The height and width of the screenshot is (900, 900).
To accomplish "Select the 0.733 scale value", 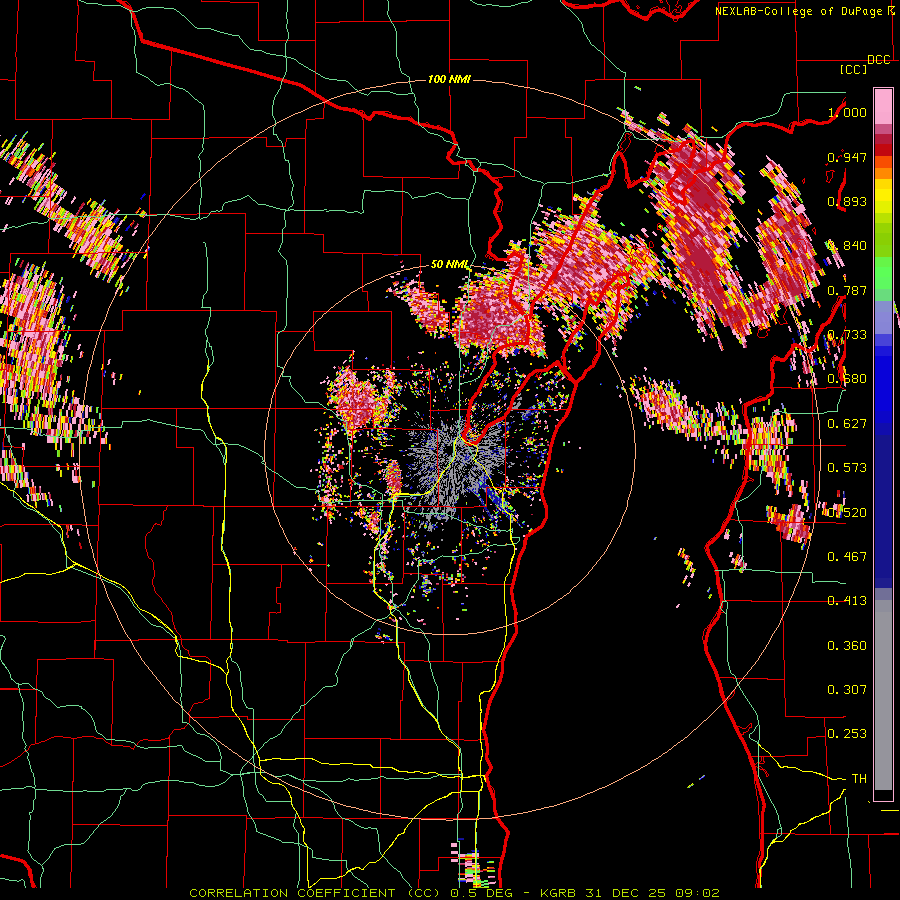I will 847,335.
